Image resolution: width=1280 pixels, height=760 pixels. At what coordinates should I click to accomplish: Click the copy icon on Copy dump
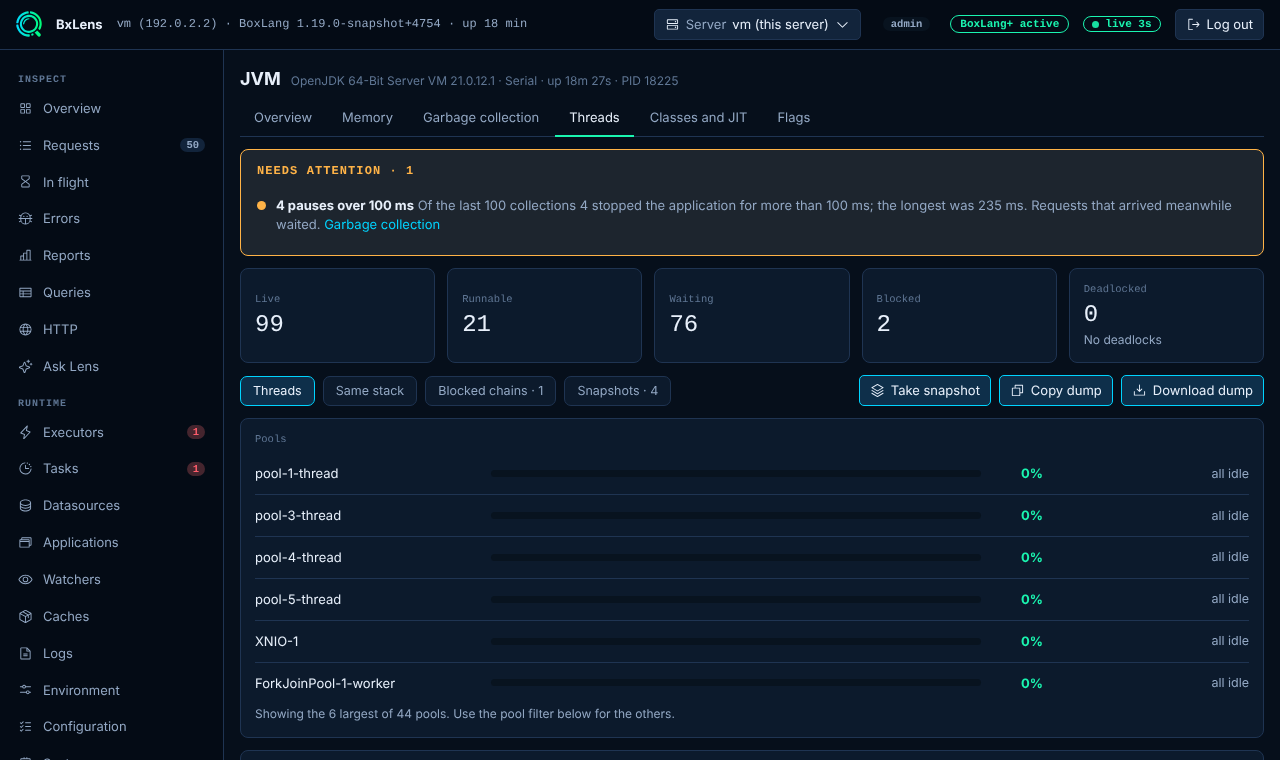pos(1017,390)
